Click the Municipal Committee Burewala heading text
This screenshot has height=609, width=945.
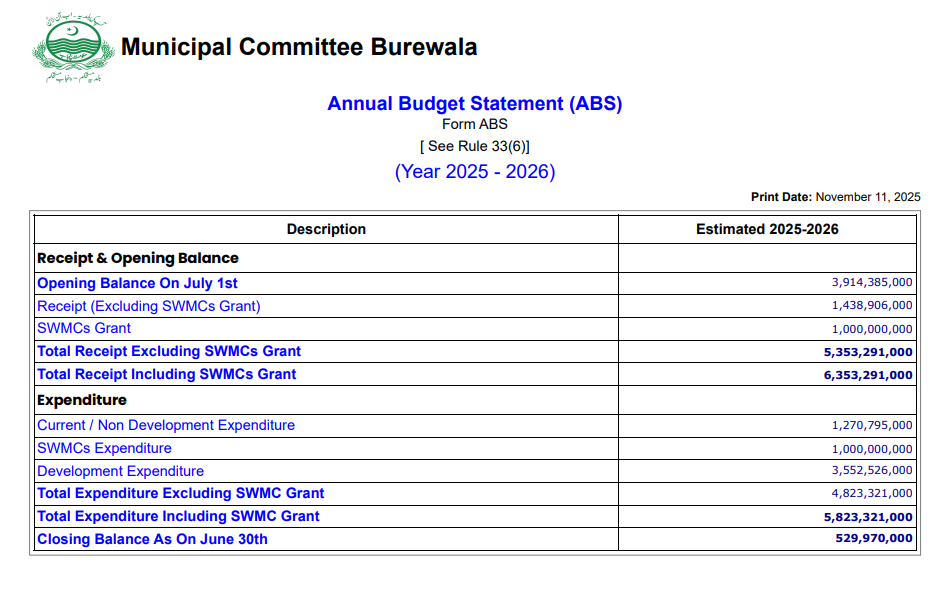pos(299,47)
